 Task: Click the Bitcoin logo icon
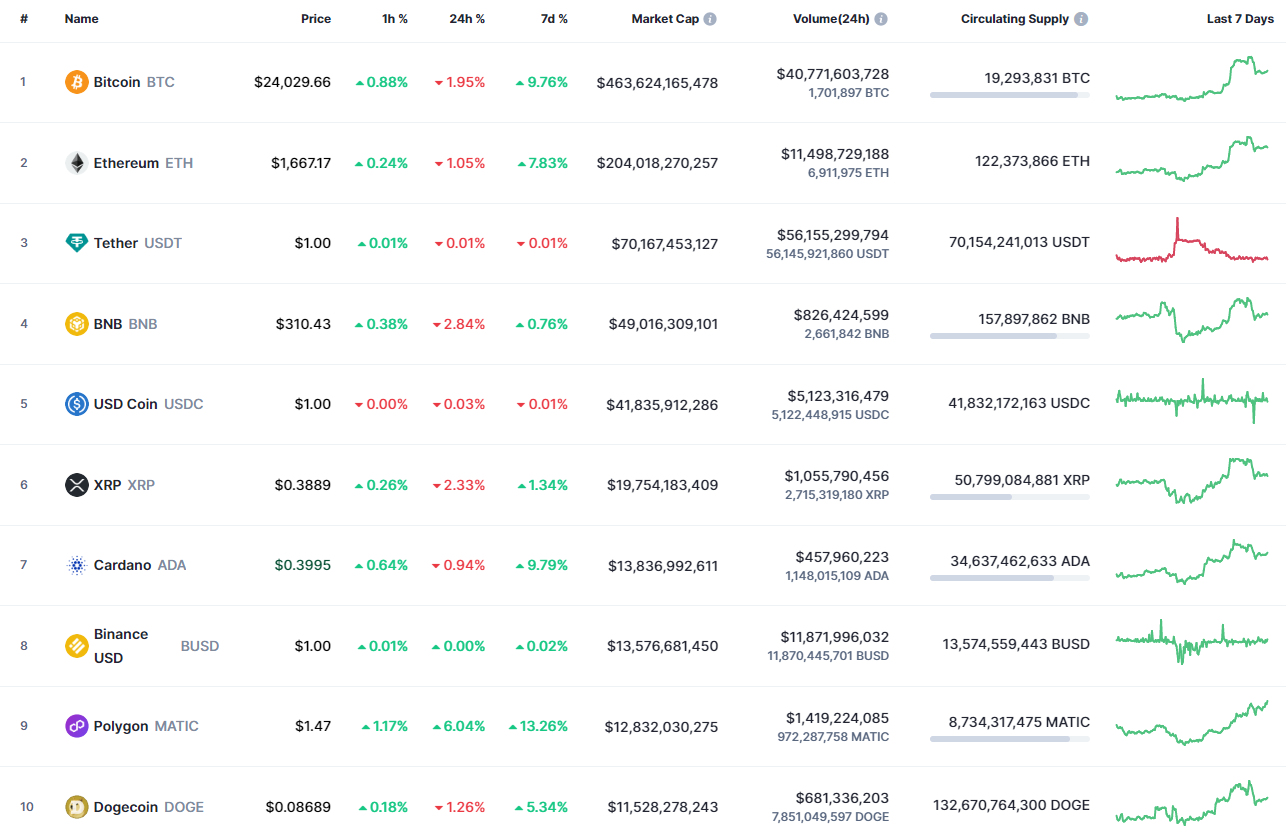tap(76, 82)
